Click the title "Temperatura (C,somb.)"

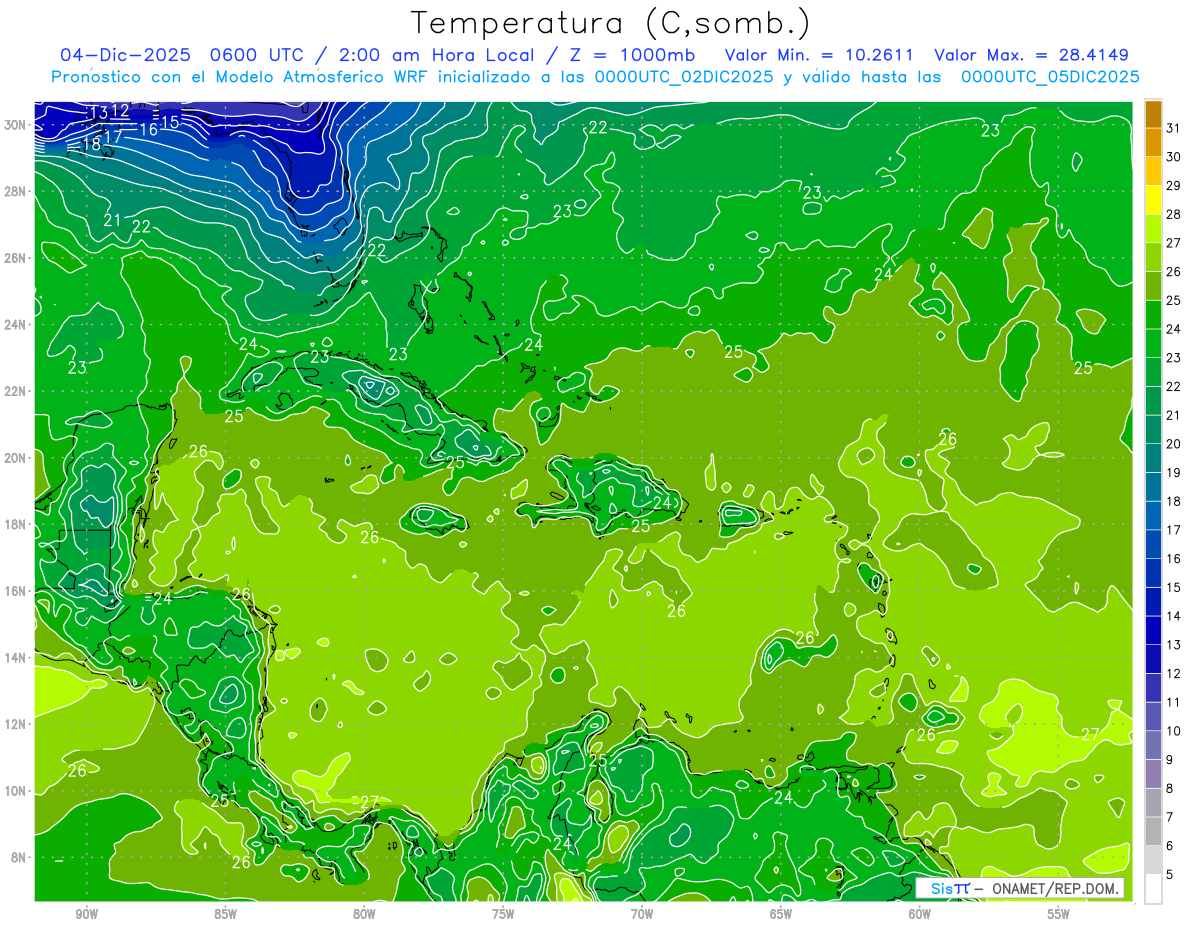610,24
